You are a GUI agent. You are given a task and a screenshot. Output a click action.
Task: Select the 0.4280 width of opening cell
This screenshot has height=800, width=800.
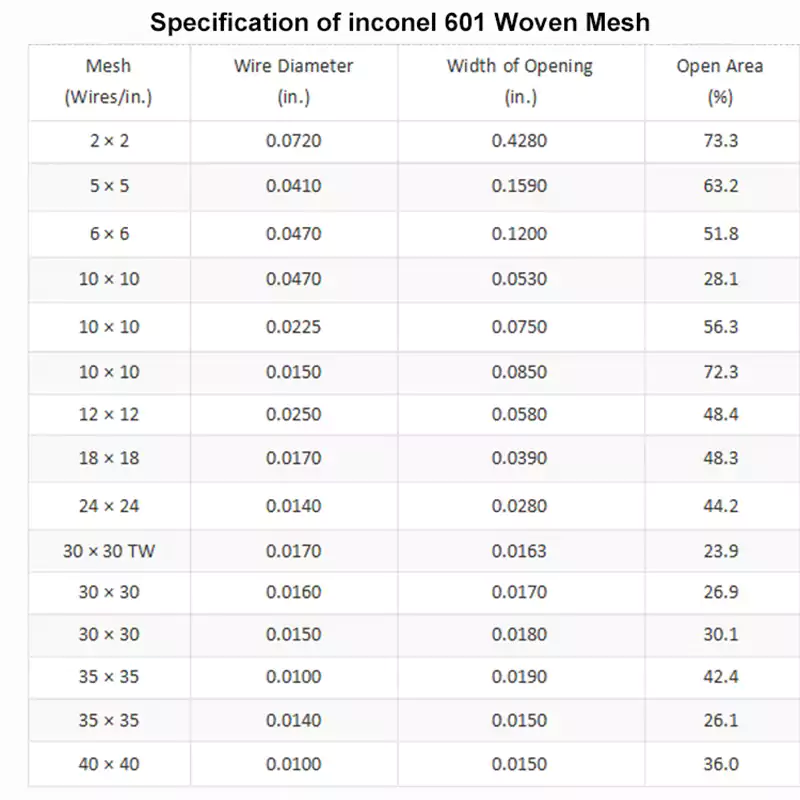pos(520,141)
